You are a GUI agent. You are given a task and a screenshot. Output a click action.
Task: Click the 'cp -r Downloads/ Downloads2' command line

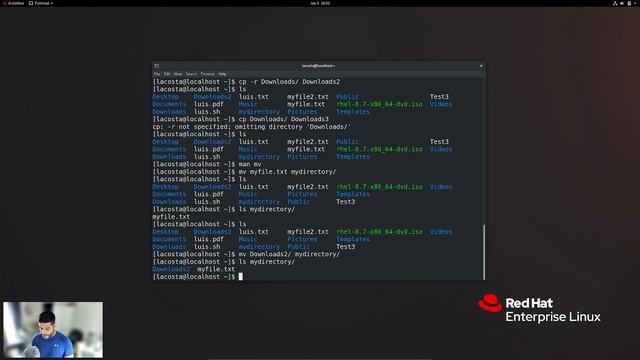coord(246,82)
